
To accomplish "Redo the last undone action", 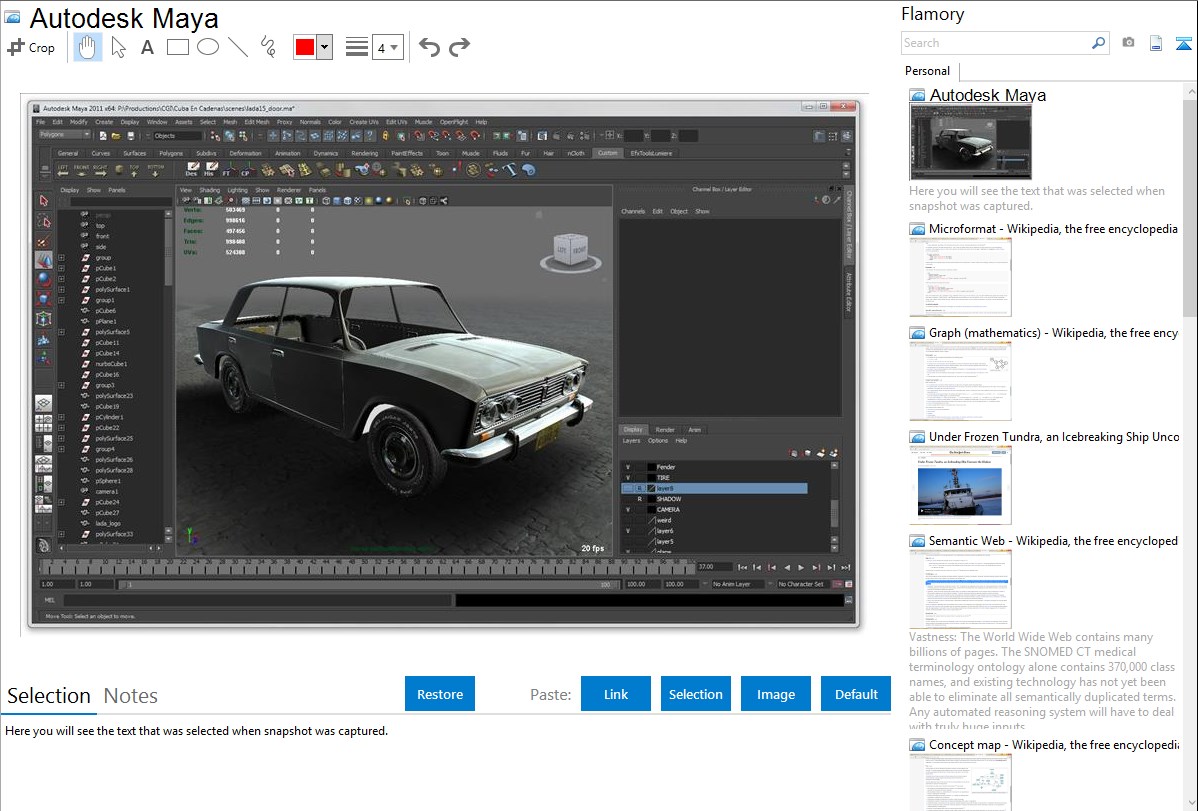I will [460, 47].
